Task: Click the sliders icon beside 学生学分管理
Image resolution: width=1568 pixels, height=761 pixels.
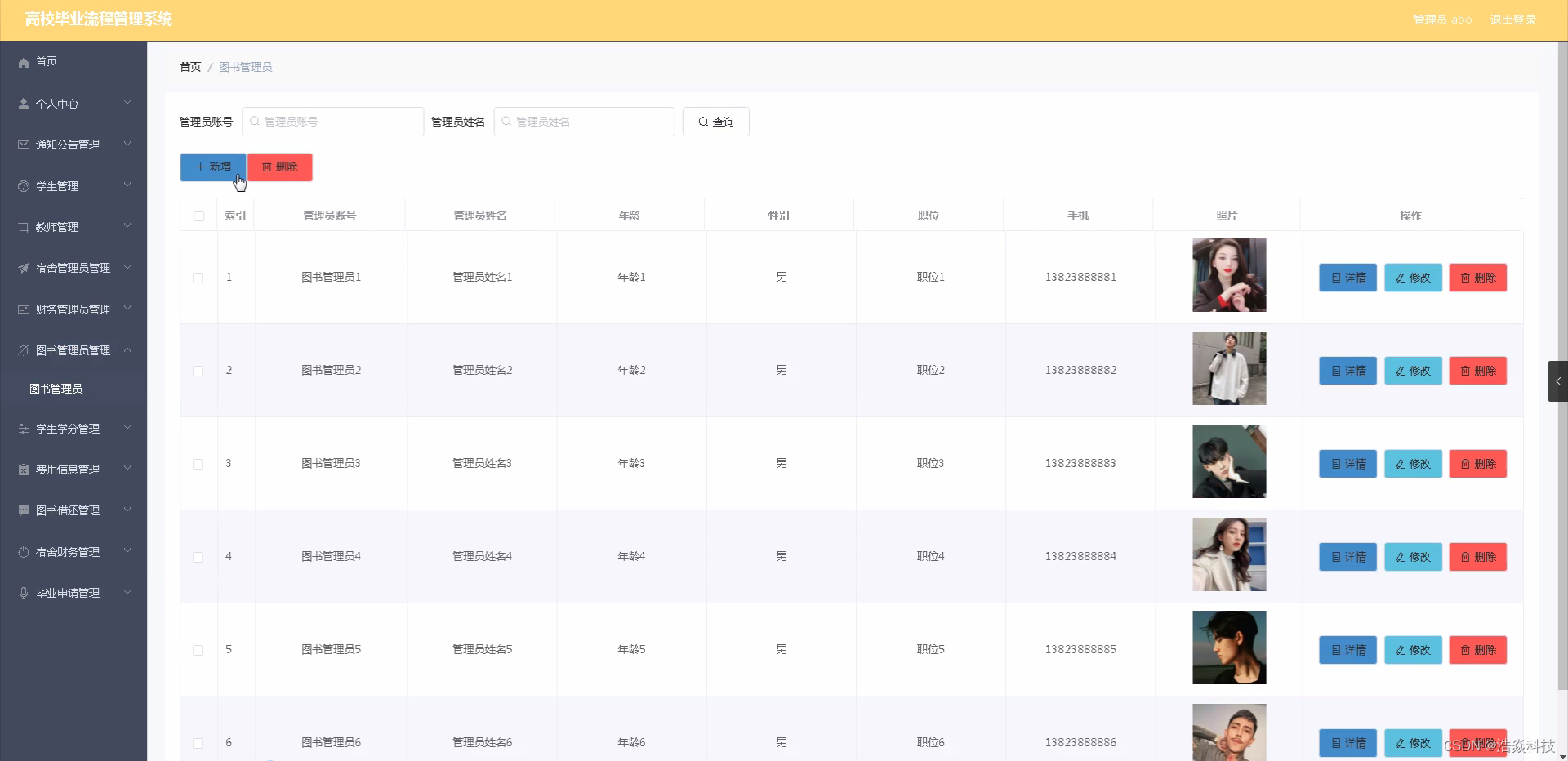Action: pyautogui.click(x=24, y=429)
